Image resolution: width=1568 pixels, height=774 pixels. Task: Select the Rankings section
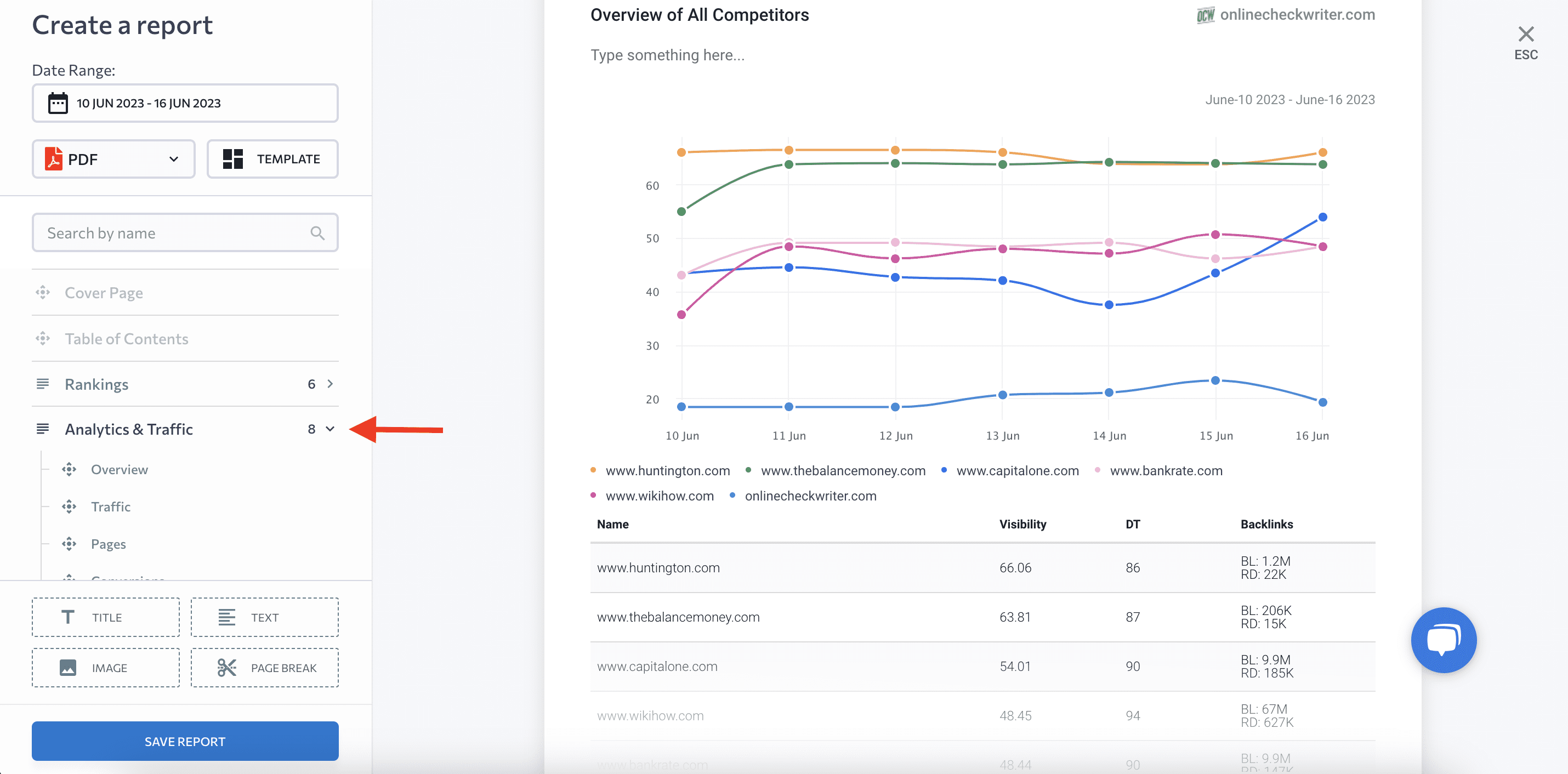click(x=185, y=384)
